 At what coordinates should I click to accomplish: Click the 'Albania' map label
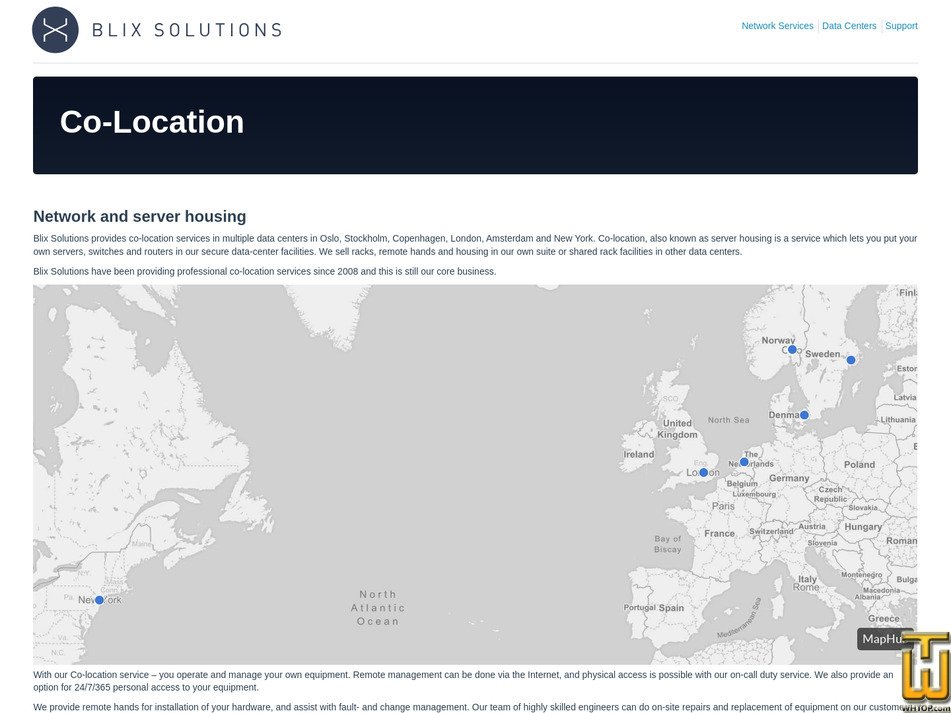click(x=867, y=597)
